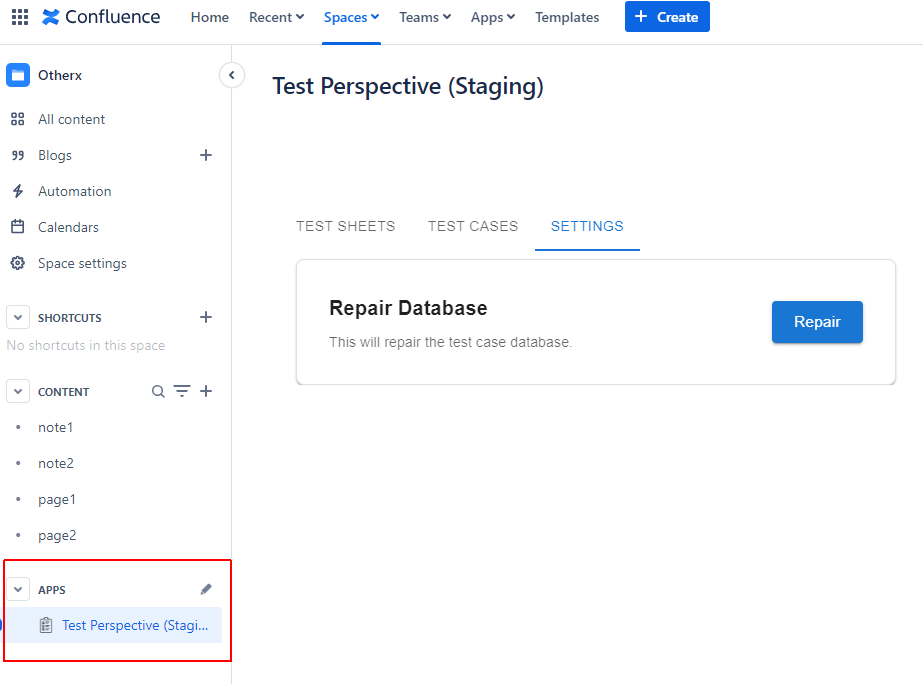Switch to the Test Sheets tab
The width and height of the screenshot is (923, 684).
tap(345, 226)
